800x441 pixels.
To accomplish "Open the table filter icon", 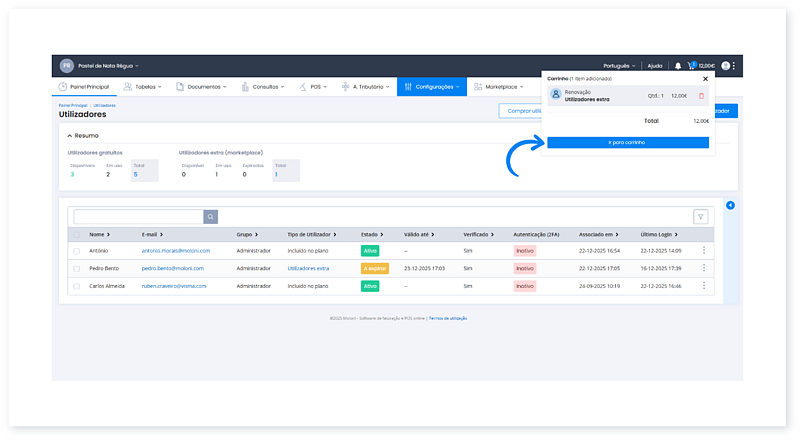I will [700, 216].
